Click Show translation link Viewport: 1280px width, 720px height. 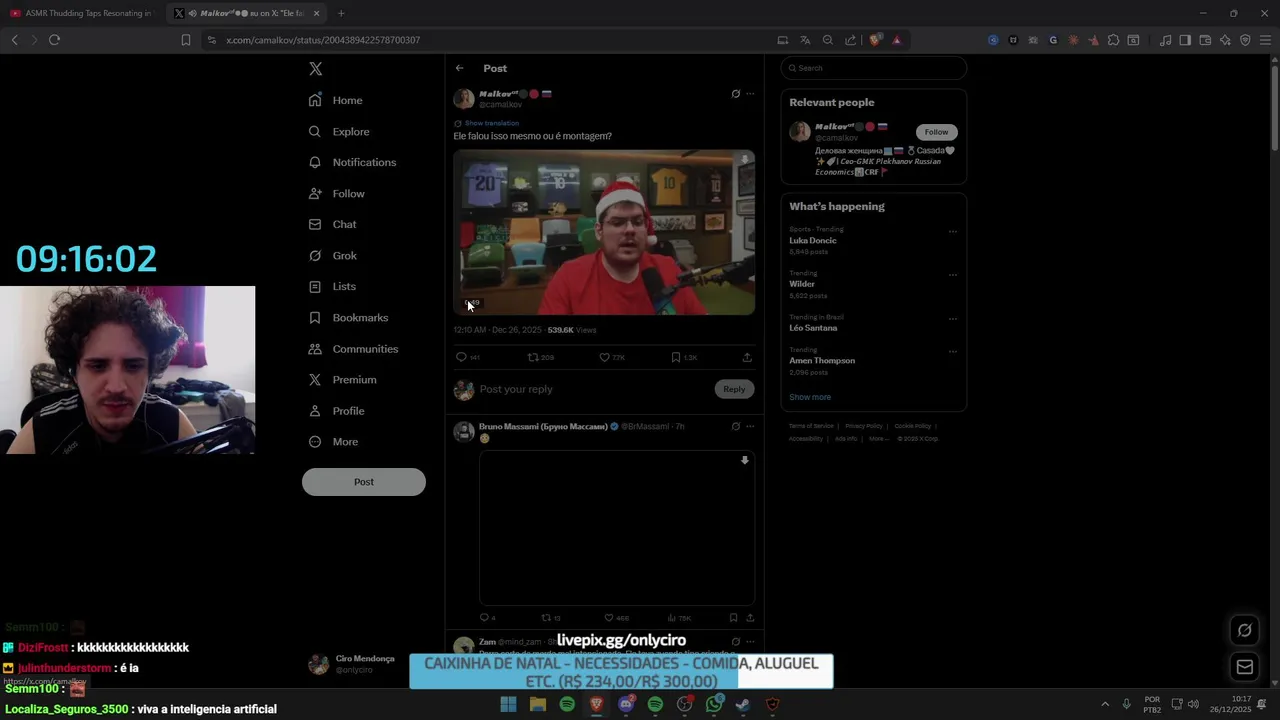click(491, 123)
